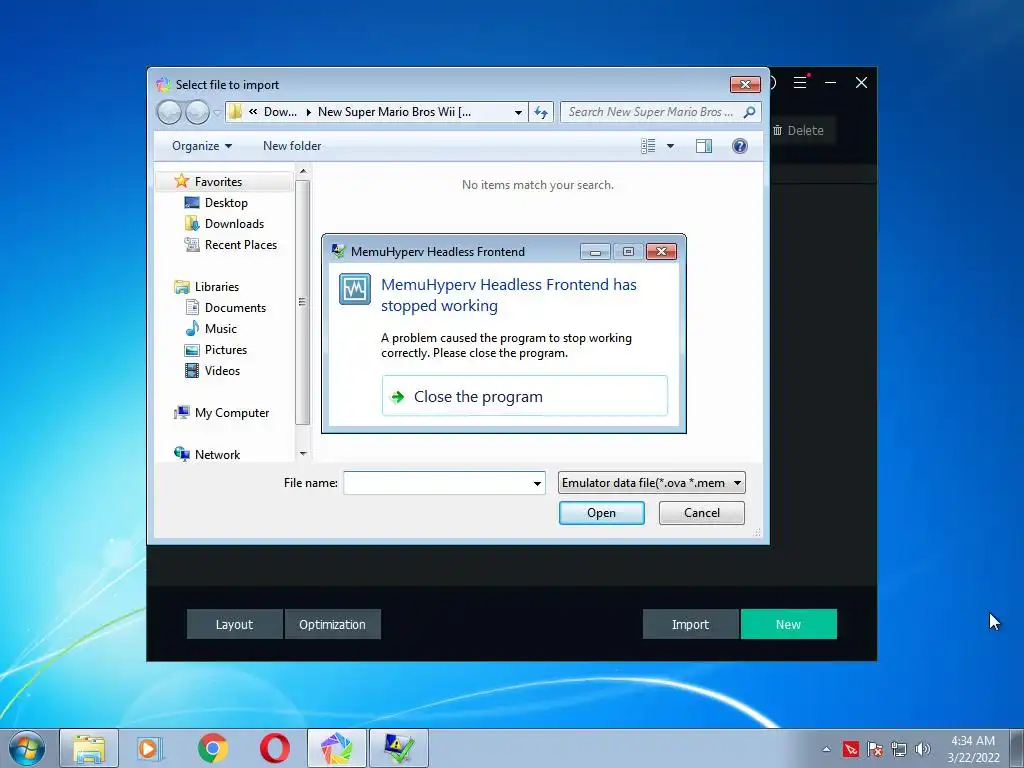Viewport: 1024px width, 768px height.
Task: Click the MEmu multi-instance taskbar icon
Action: point(336,748)
